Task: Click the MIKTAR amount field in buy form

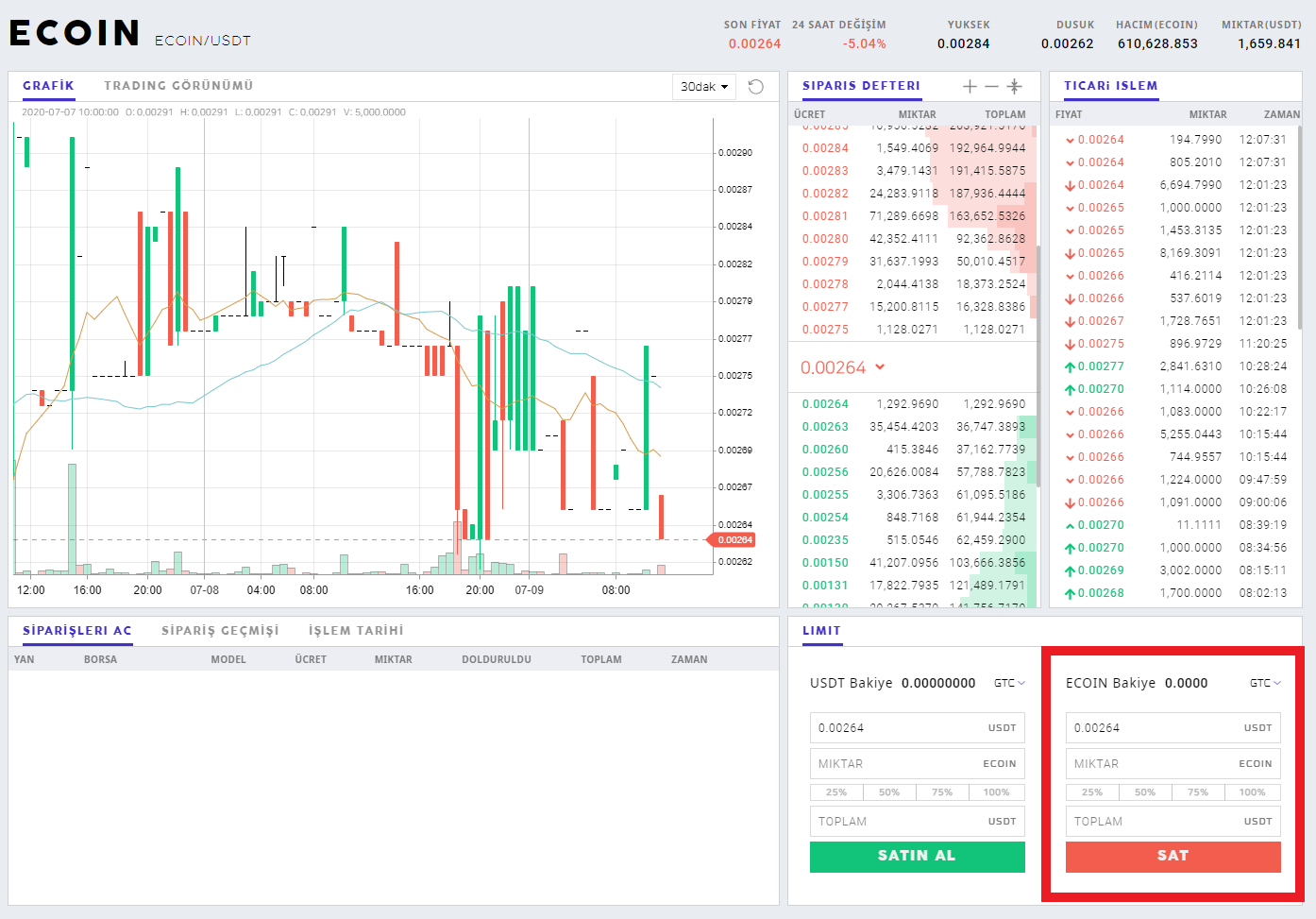Action: tap(917, 764)
